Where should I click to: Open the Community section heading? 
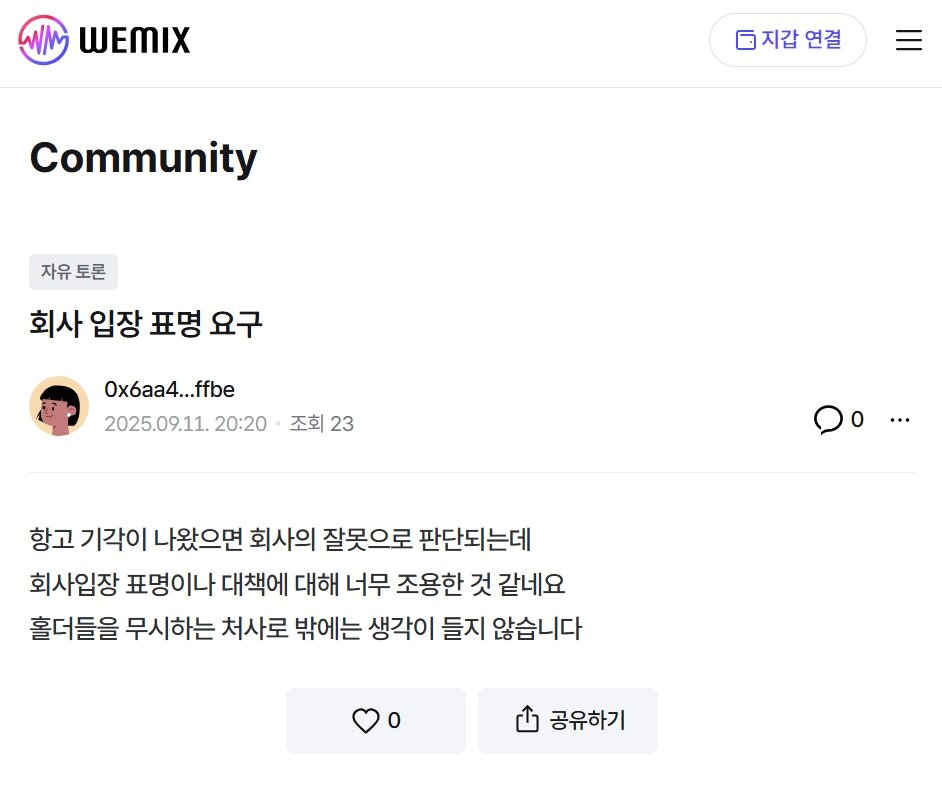click(143, 157)
